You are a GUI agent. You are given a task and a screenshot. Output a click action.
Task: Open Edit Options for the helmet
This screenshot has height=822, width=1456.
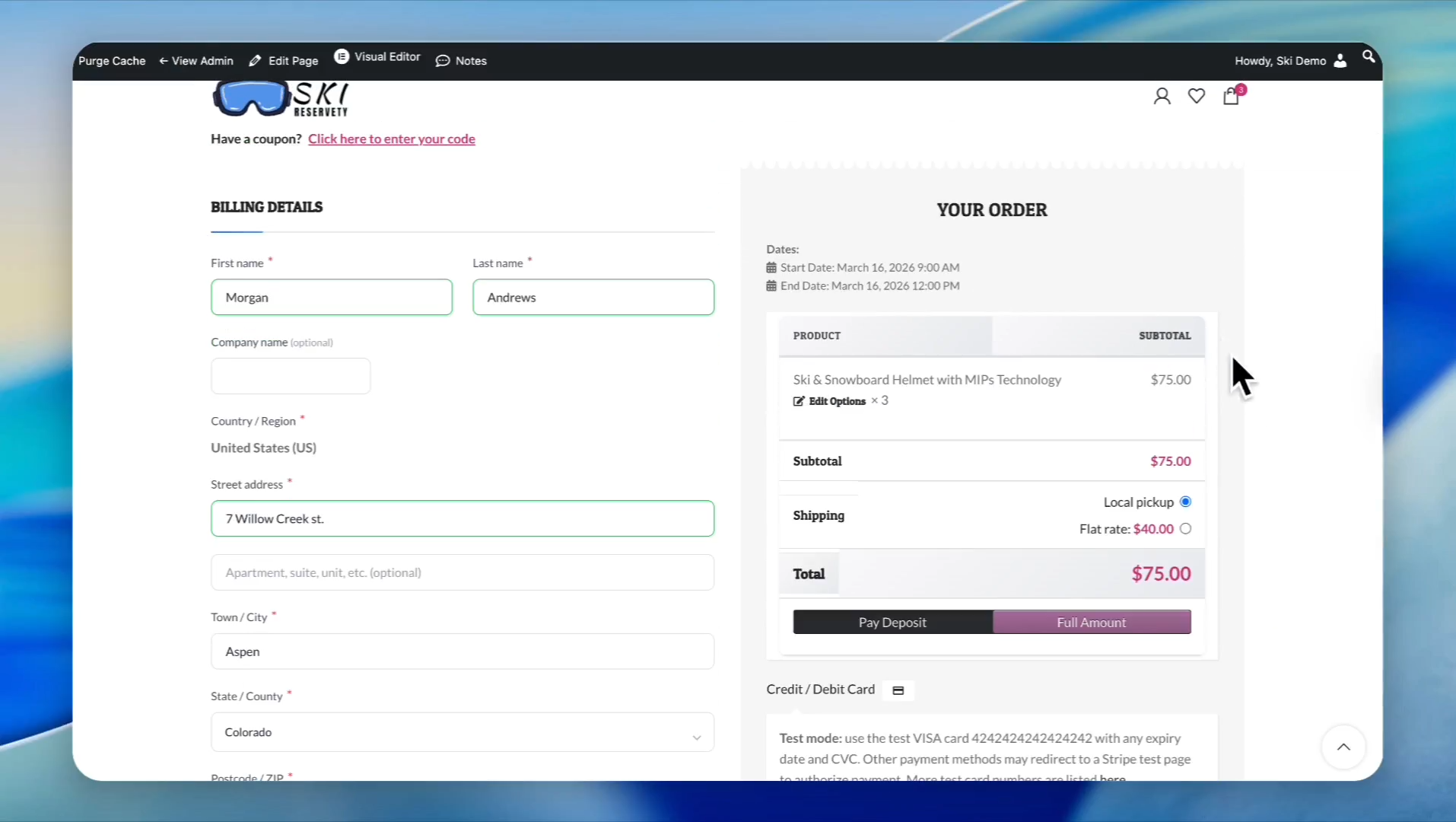[x=830, y=401]
